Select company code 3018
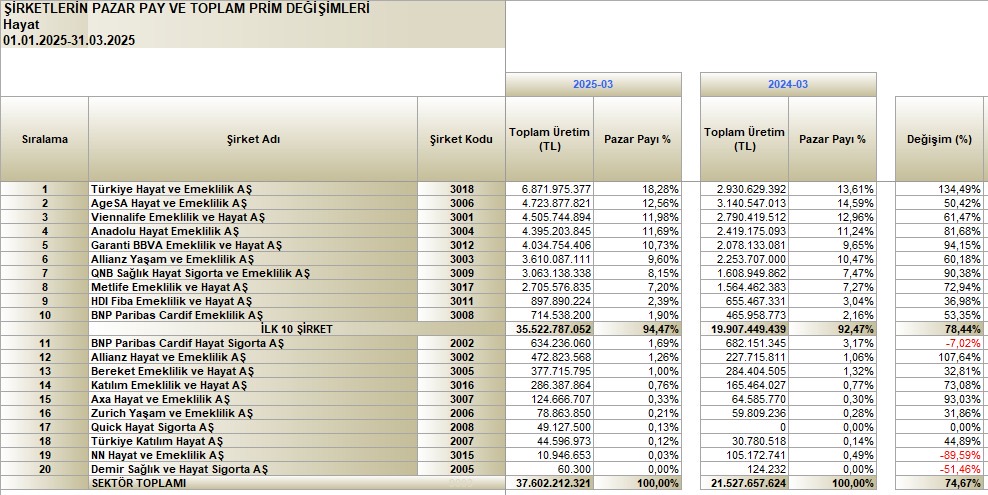Image resolution: width=988 pixels, height=495 pixels. (x=461, y=189)
